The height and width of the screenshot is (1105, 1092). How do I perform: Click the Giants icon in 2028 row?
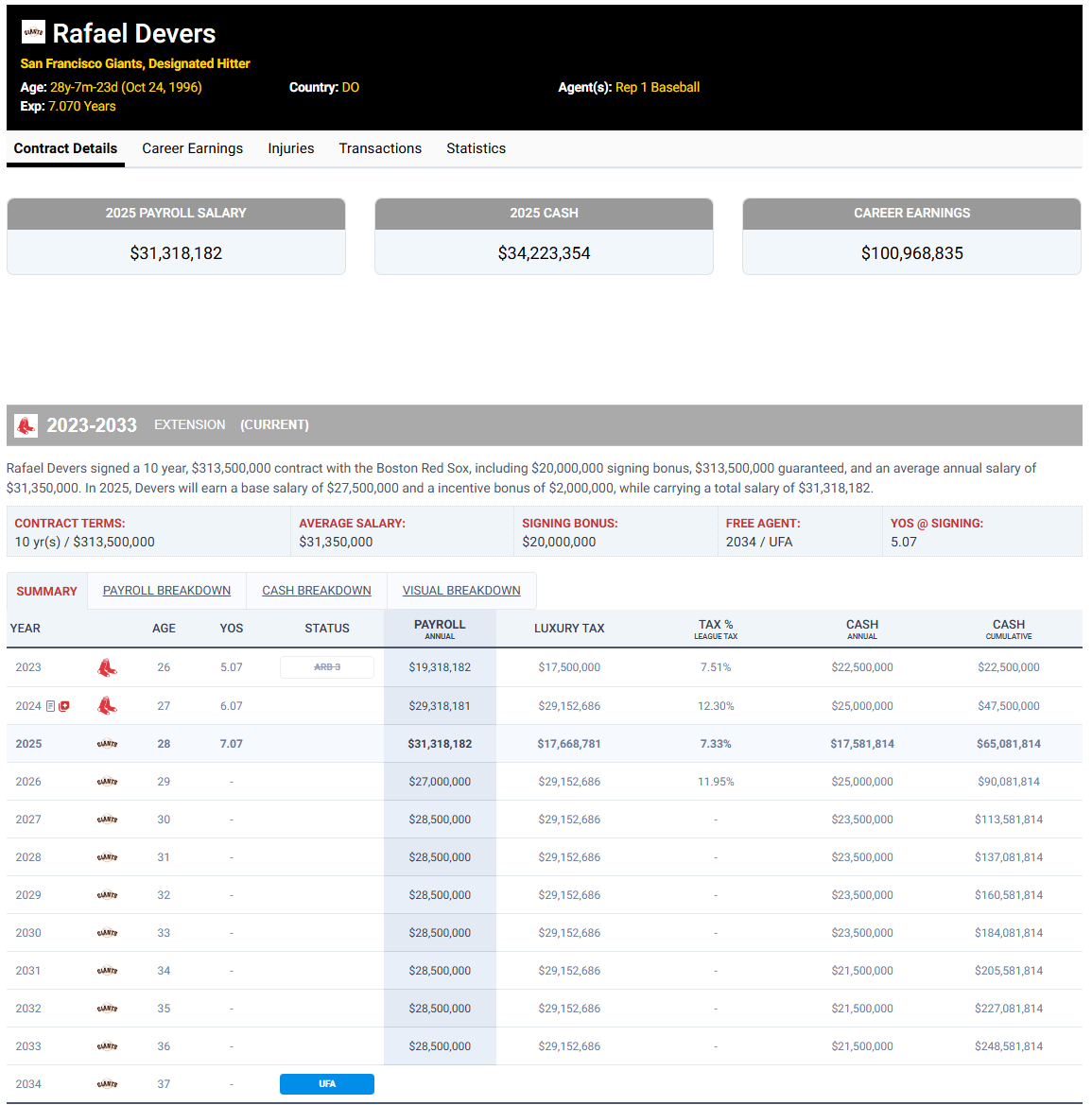107,857
